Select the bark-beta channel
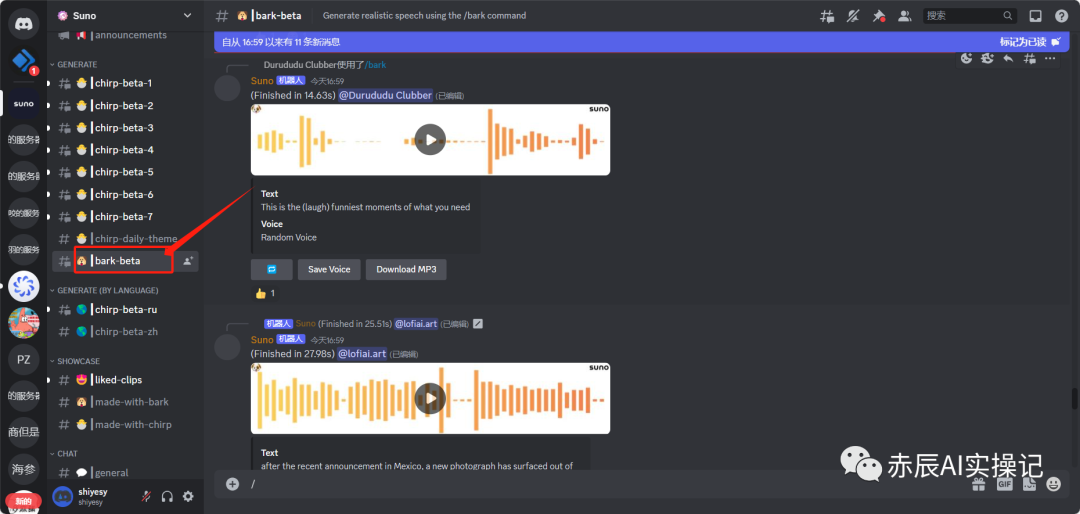The image size is (1080, 514). tap(125, 261)
